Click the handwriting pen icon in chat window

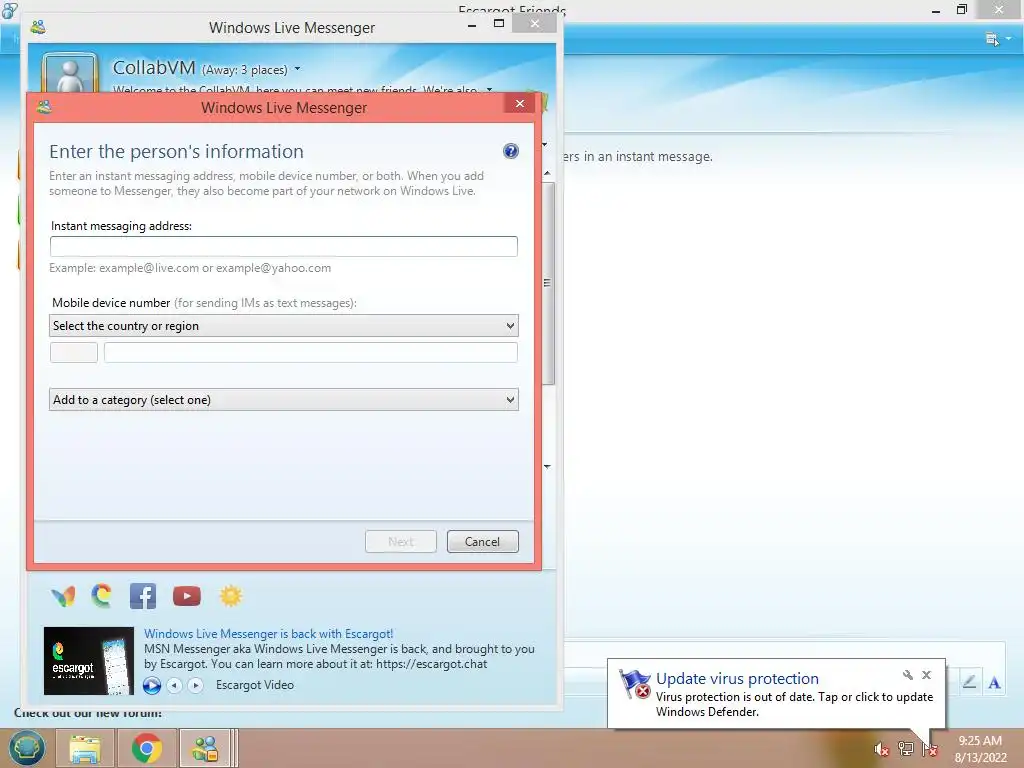point(970,682)
